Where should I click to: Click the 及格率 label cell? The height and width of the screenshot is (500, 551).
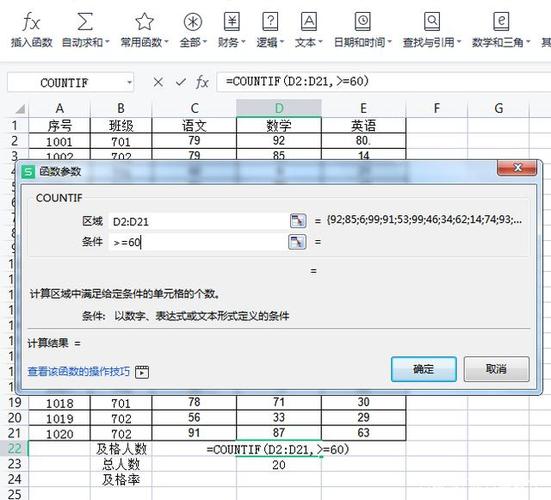(x=121, y=480)
